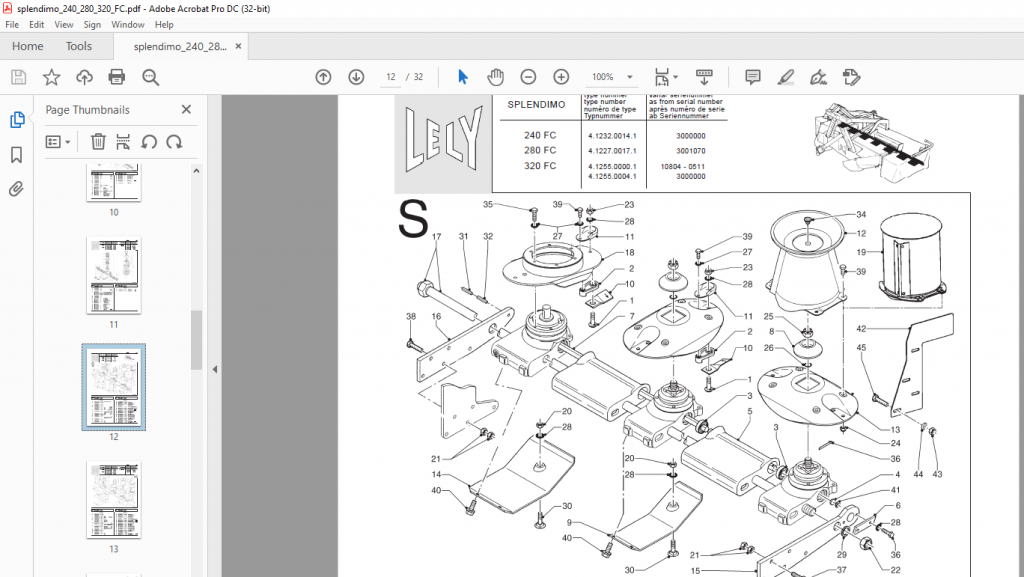Expand the fit page options arrow
Screen dimensions: 1024x577
click(x=675, y=77)
